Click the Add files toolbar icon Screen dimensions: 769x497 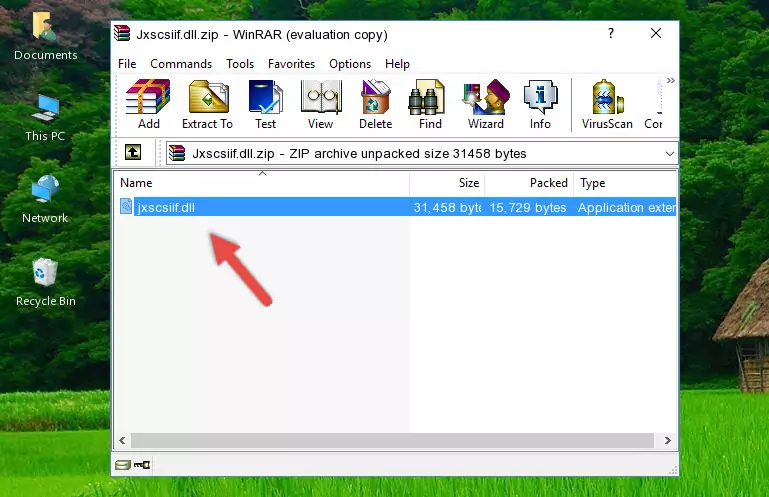(148, 104)
